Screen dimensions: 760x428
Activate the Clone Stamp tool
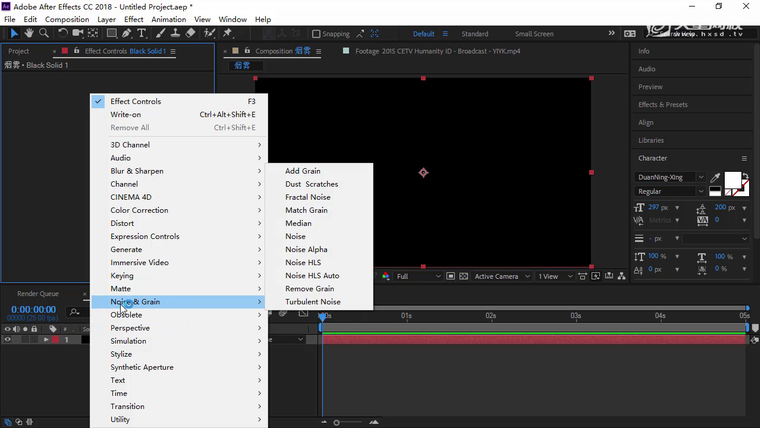point(175,33)
